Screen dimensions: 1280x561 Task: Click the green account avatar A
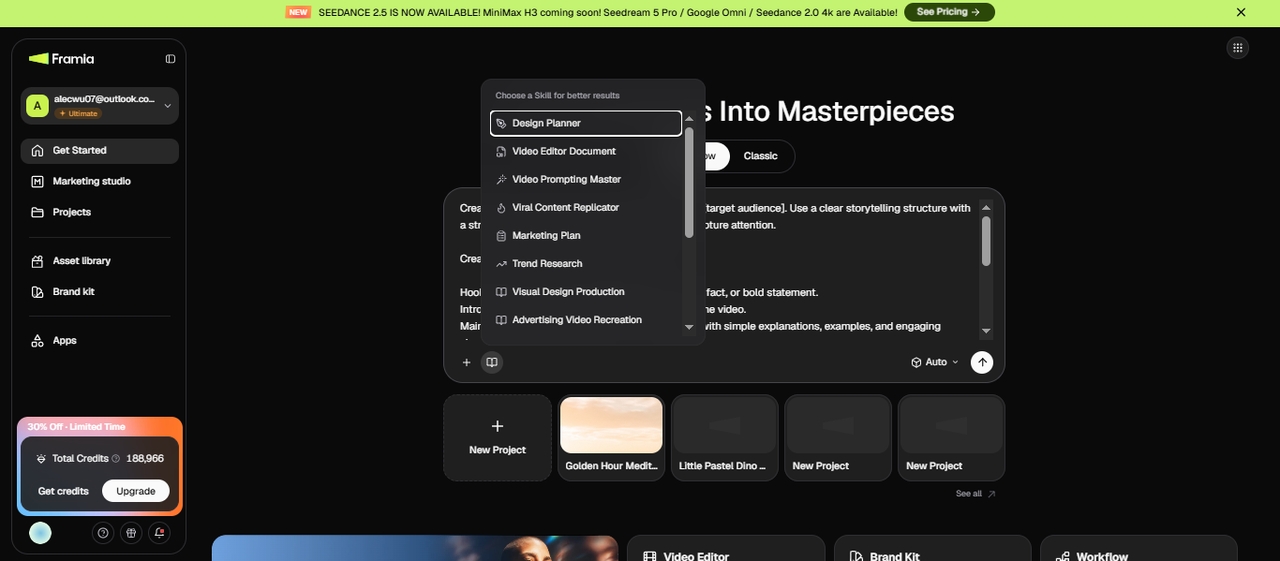point(37,106)
